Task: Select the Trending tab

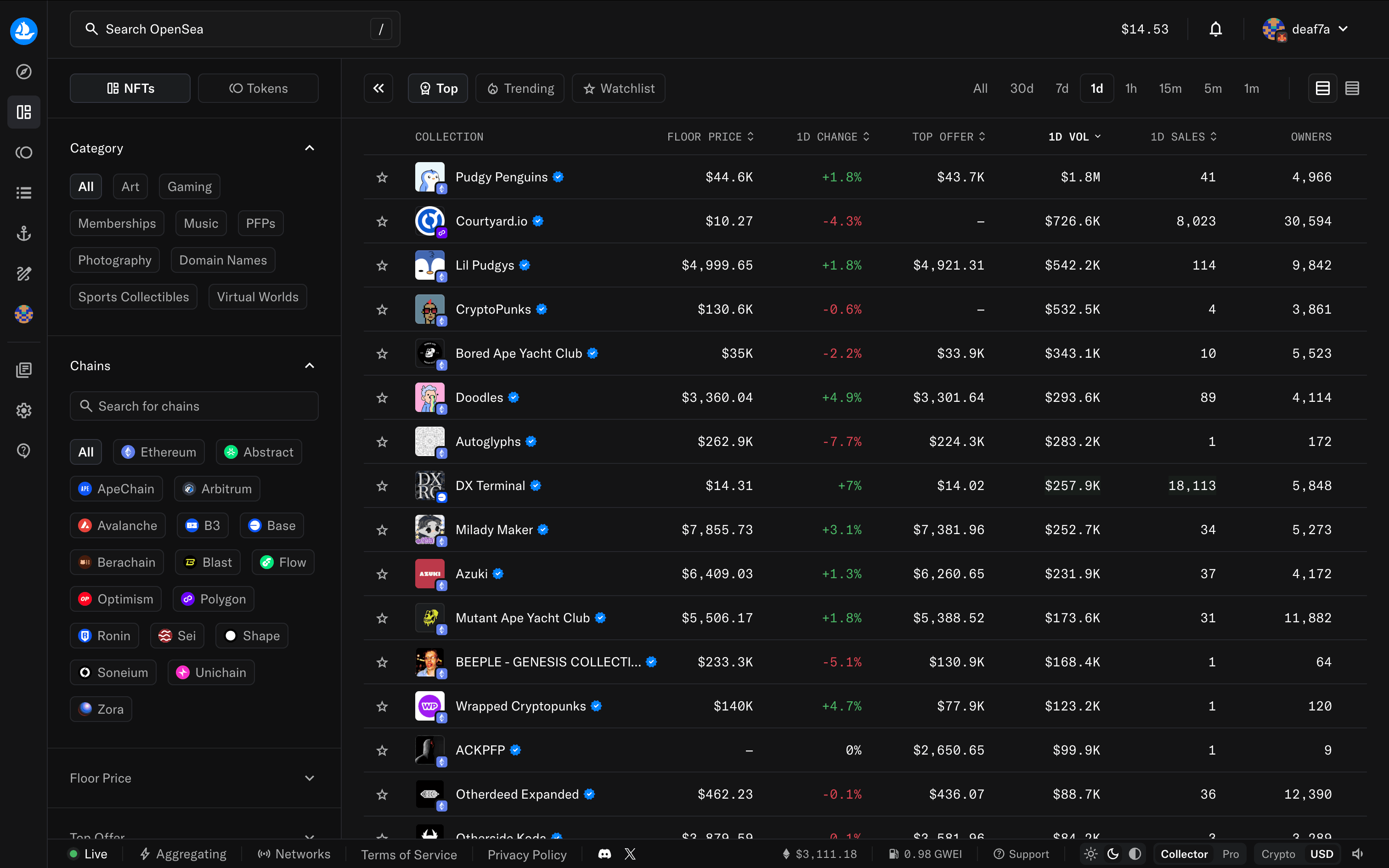Action: tap(520, 88)
